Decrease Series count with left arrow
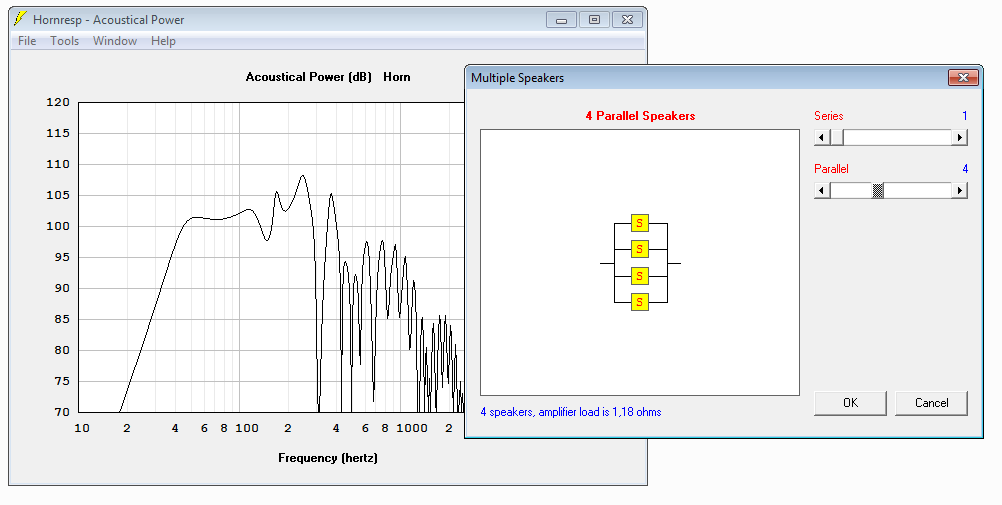Viewport: 1002px width, 505px height. [x=822, y=137]
